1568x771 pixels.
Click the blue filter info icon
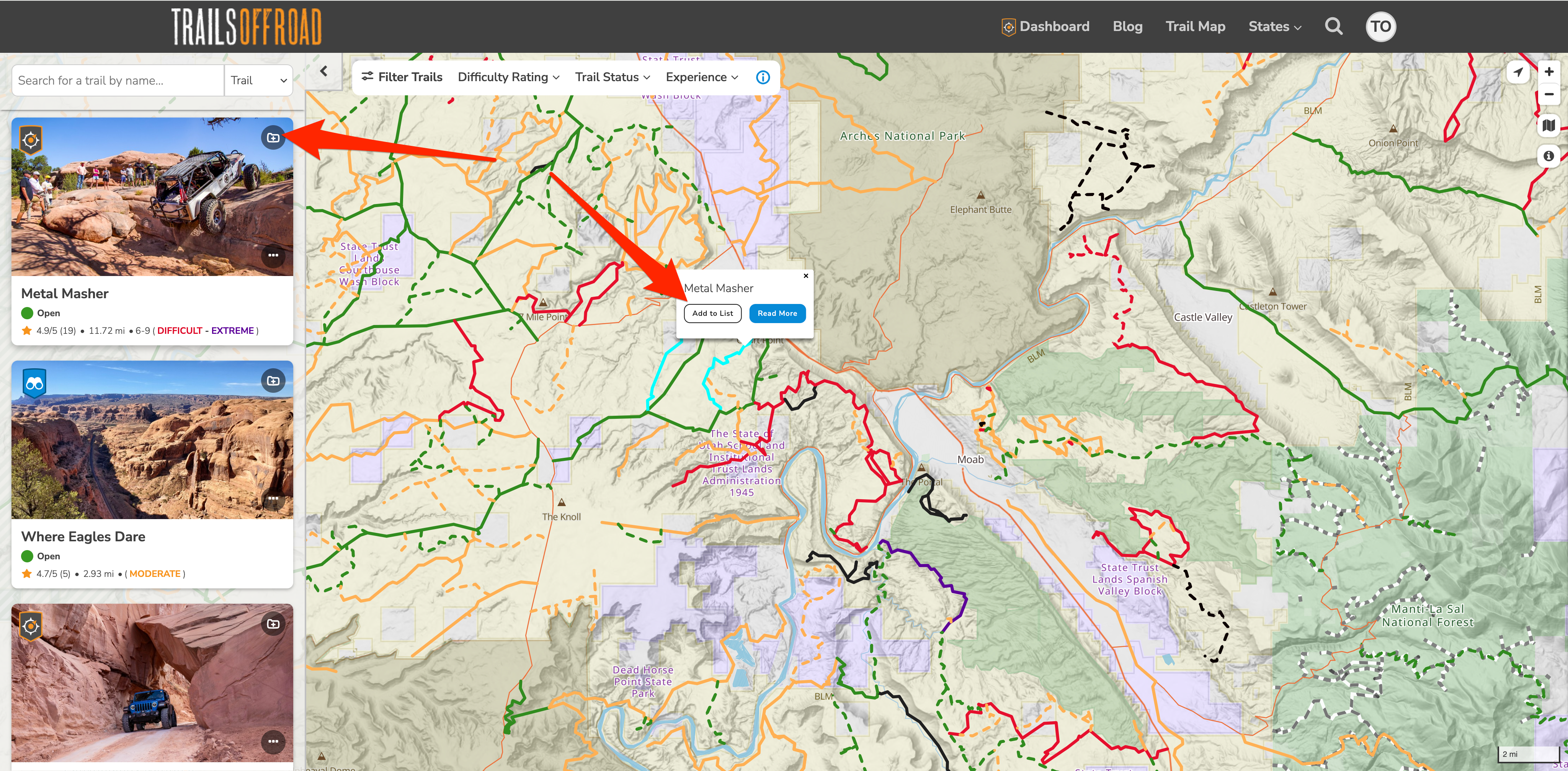pyautogui.click(x=763, y=77)
